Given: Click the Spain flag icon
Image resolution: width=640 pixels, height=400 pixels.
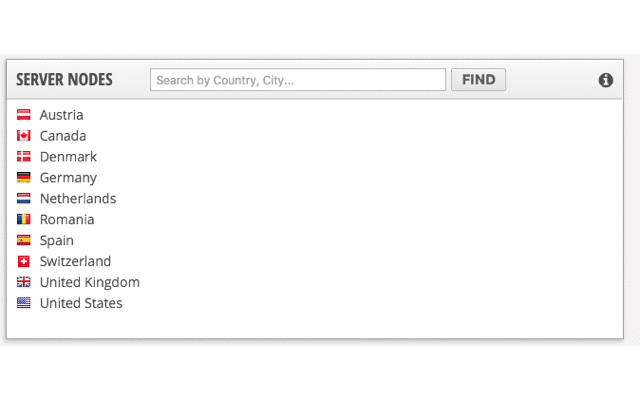Looking at the screenshot, I should [24, 241].
